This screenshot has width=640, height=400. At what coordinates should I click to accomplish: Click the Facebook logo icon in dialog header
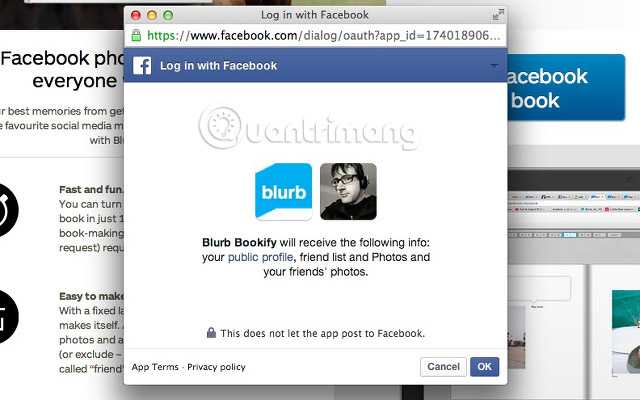click(142, 66)
